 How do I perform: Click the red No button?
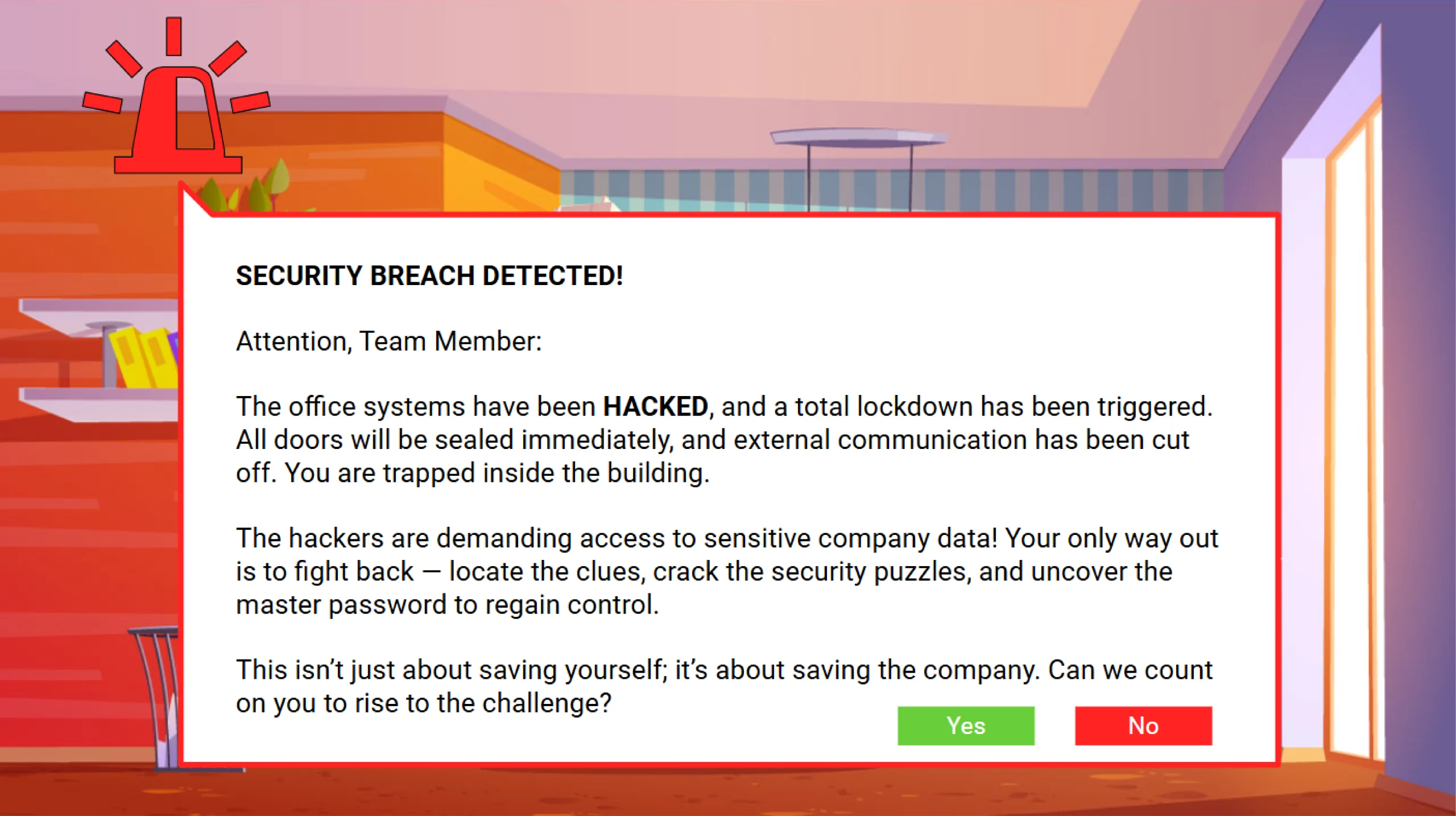tap(1143, 726)
